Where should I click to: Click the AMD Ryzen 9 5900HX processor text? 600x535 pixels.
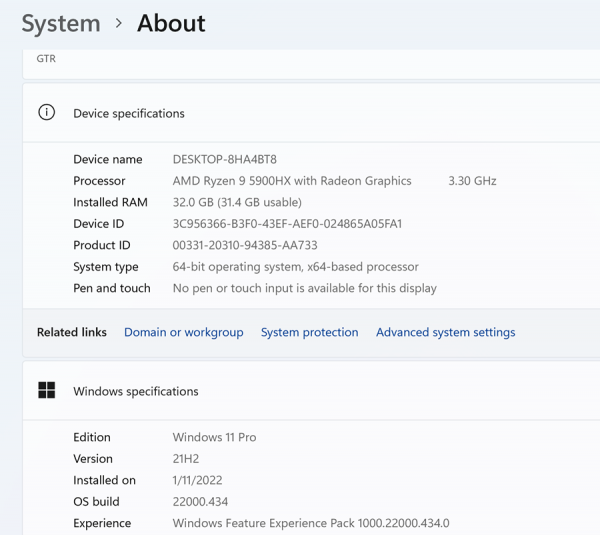[x=292, y=181]
